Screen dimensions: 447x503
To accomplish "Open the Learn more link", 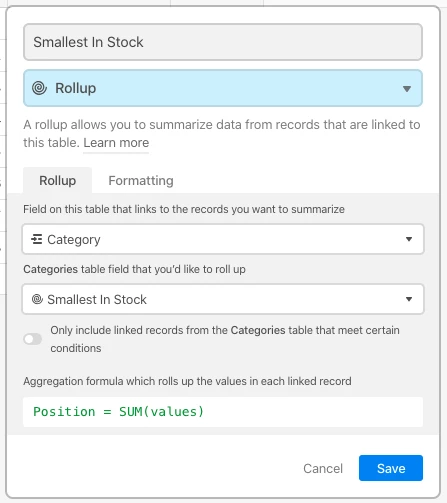I will tap(116, 143).
